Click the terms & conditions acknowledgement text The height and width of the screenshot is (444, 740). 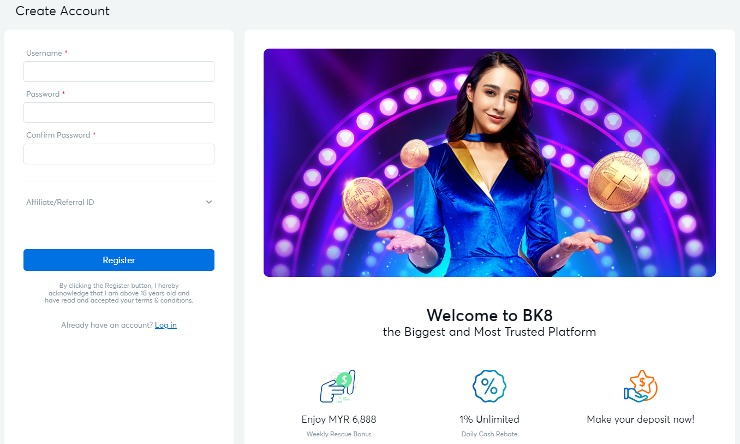[119, 293]
